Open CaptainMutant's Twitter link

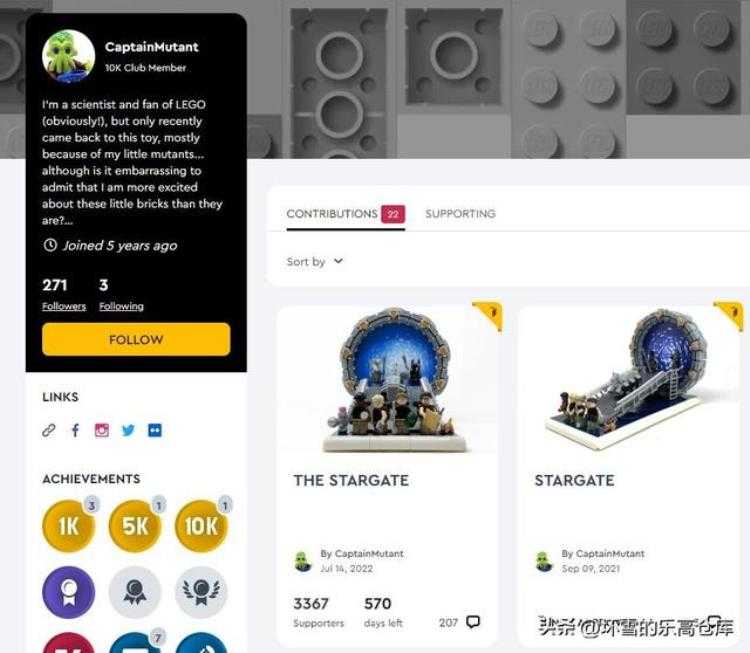[x=128, y=431]
